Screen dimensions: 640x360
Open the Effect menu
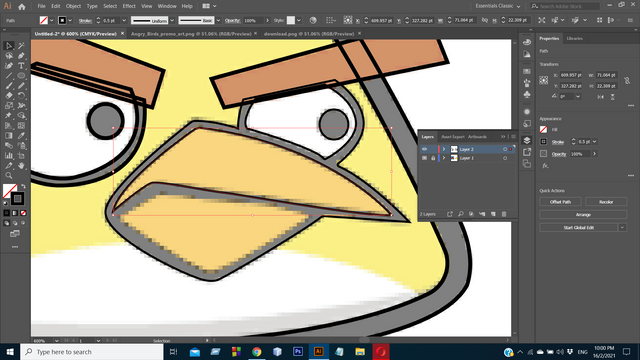[129, 6]
